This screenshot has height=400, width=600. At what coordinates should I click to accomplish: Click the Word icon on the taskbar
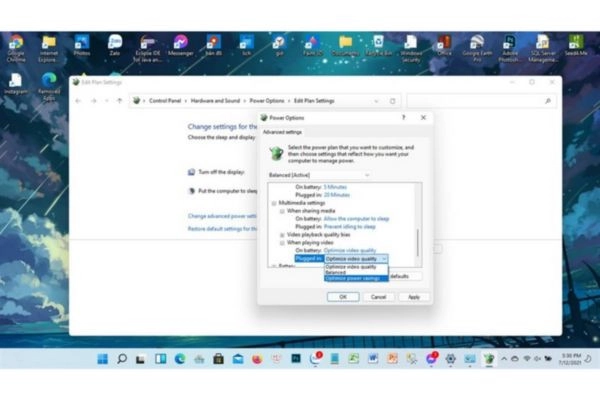pyautogui.click(x=373, y=359)
